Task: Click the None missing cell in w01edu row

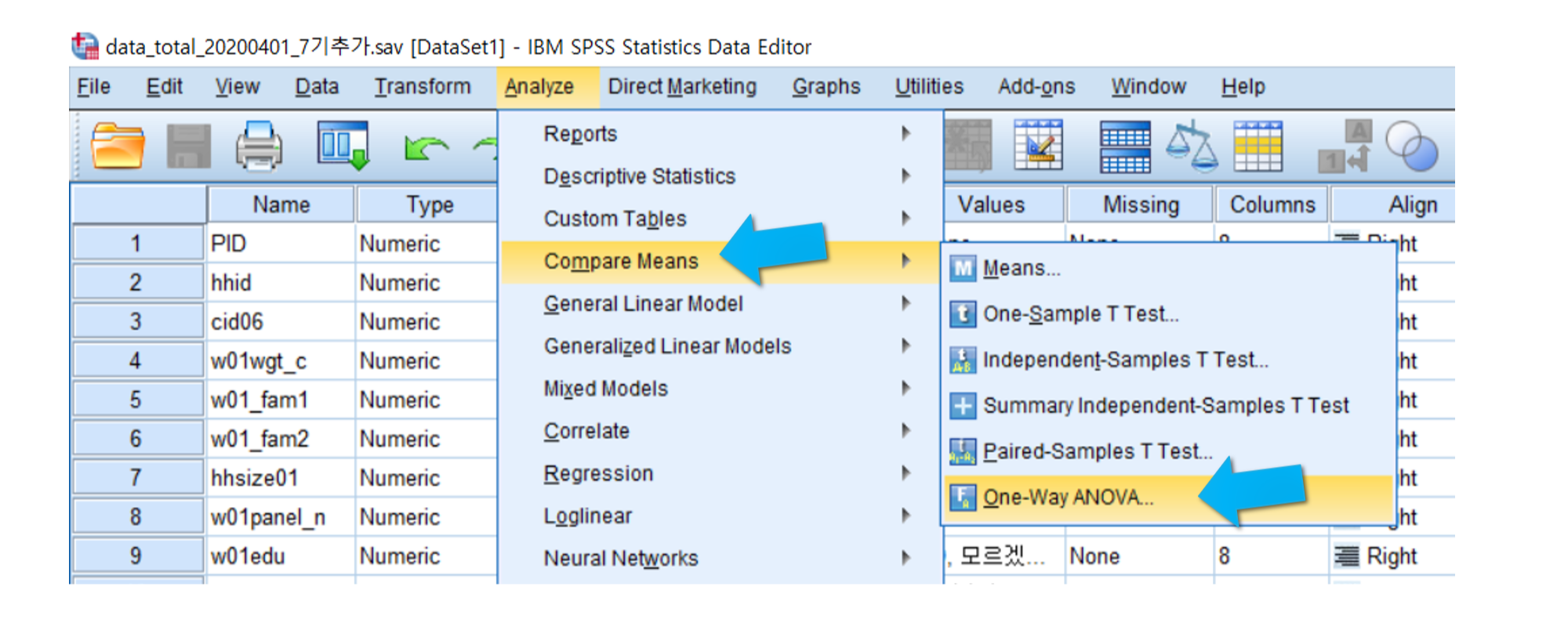Action: click(x=1139, y=556)
